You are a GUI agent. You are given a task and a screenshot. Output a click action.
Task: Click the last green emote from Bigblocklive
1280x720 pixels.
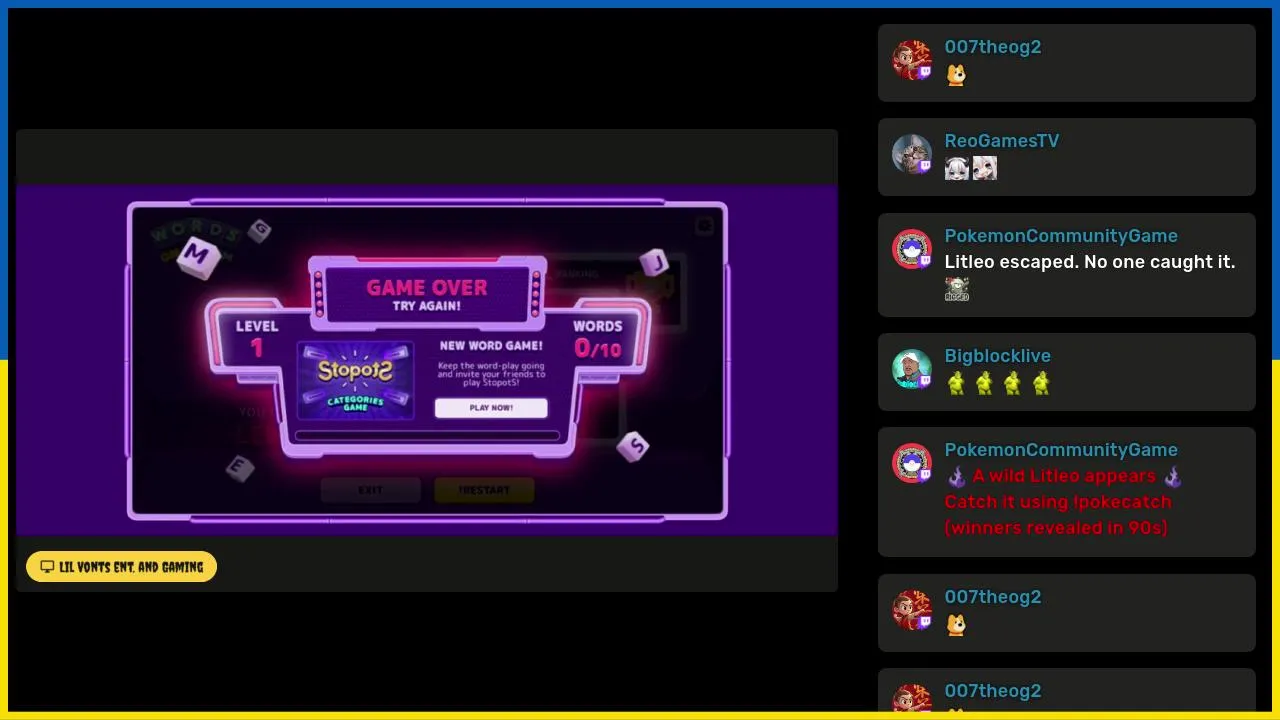tap(1041, 383)
